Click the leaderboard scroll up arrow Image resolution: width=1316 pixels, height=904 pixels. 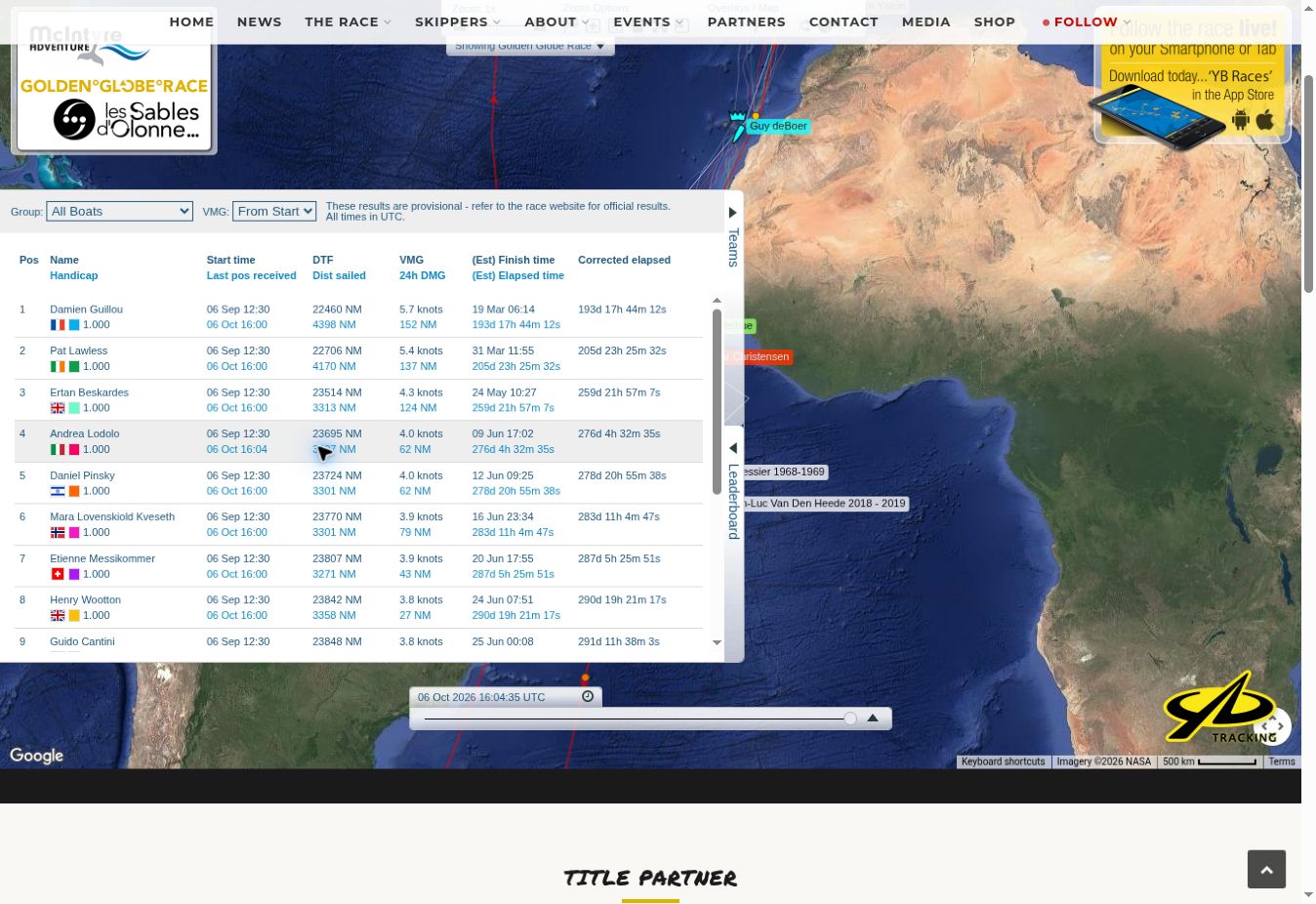(717, 301)
